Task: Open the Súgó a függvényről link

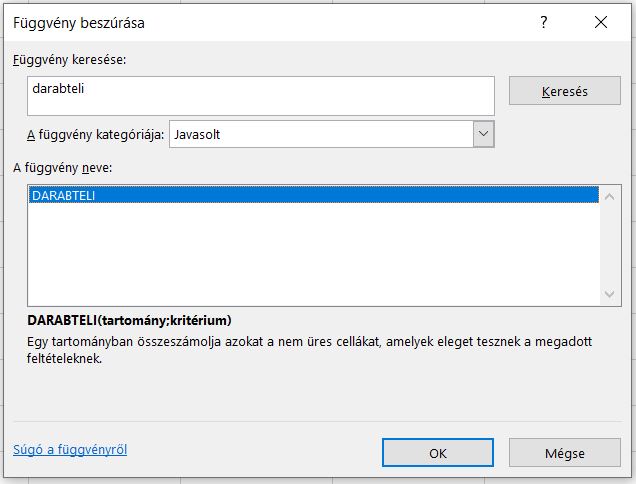Action: pyautogui.click(x=70, y=450)
